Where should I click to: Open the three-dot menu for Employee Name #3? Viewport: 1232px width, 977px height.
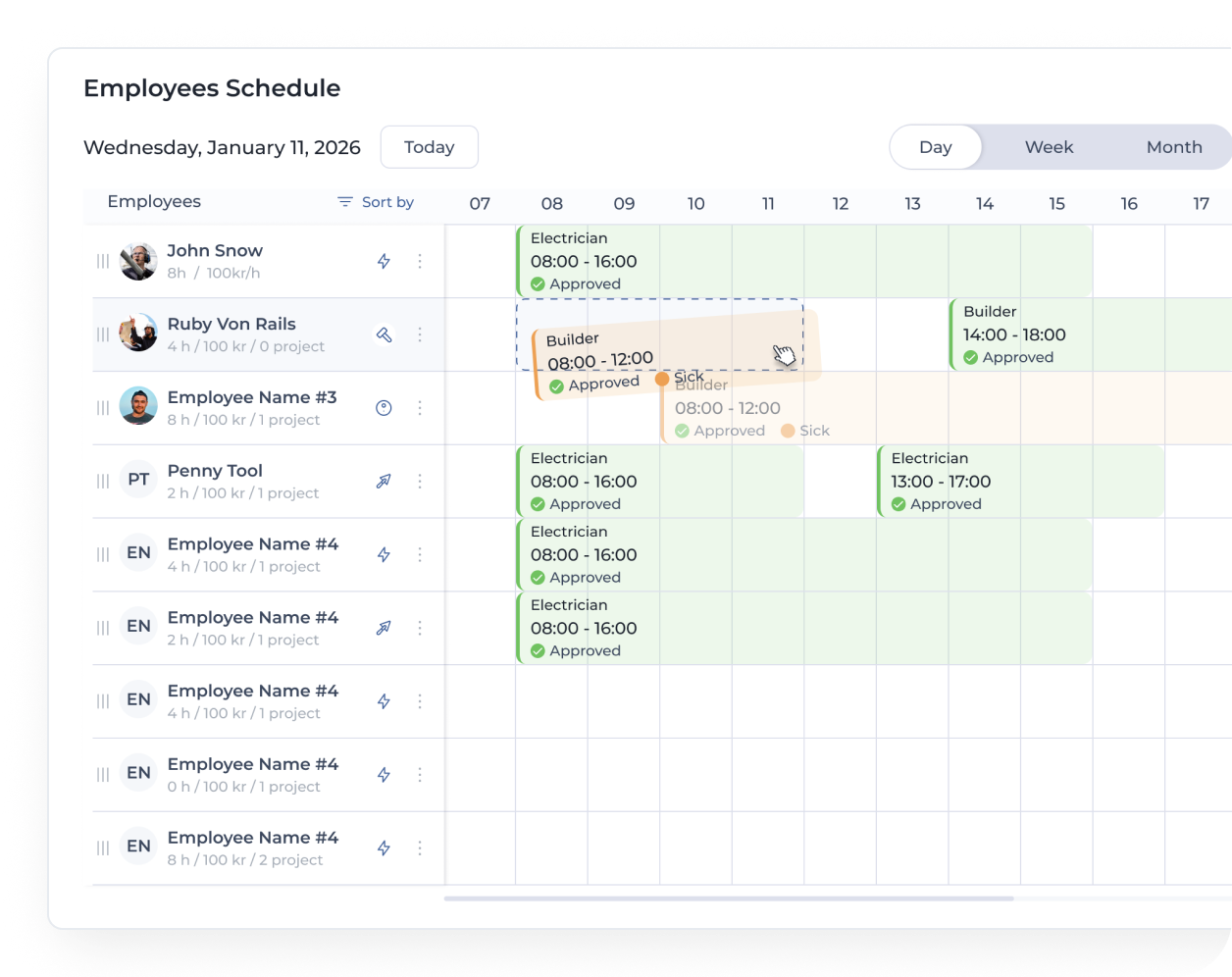coord(420,408)
